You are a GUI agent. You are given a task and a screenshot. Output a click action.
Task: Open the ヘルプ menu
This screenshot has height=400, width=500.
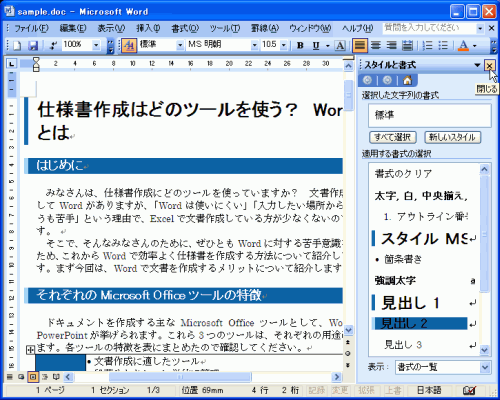pyautogui.click(x=357, y=29)
